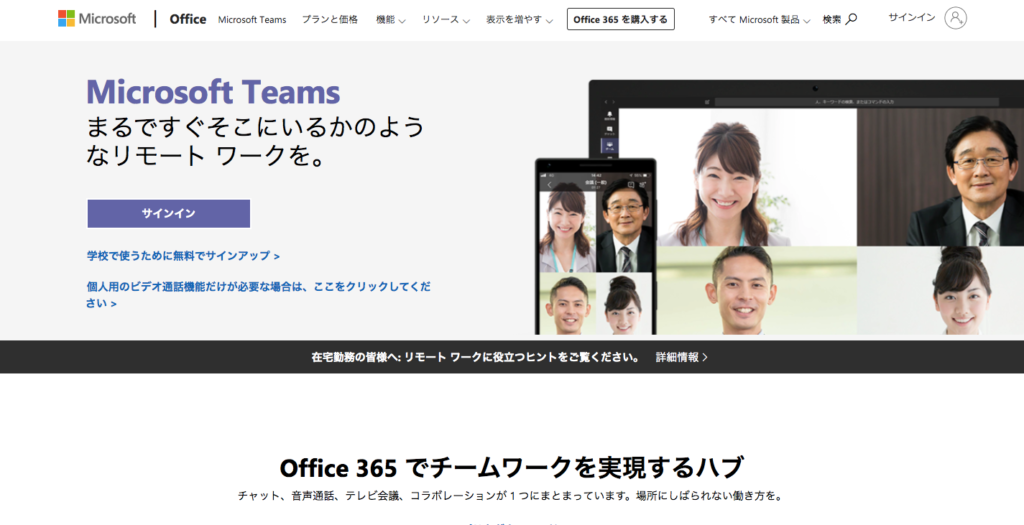
Task: Click the Microsoft Teams purple heading
Action: pos(213,91)
